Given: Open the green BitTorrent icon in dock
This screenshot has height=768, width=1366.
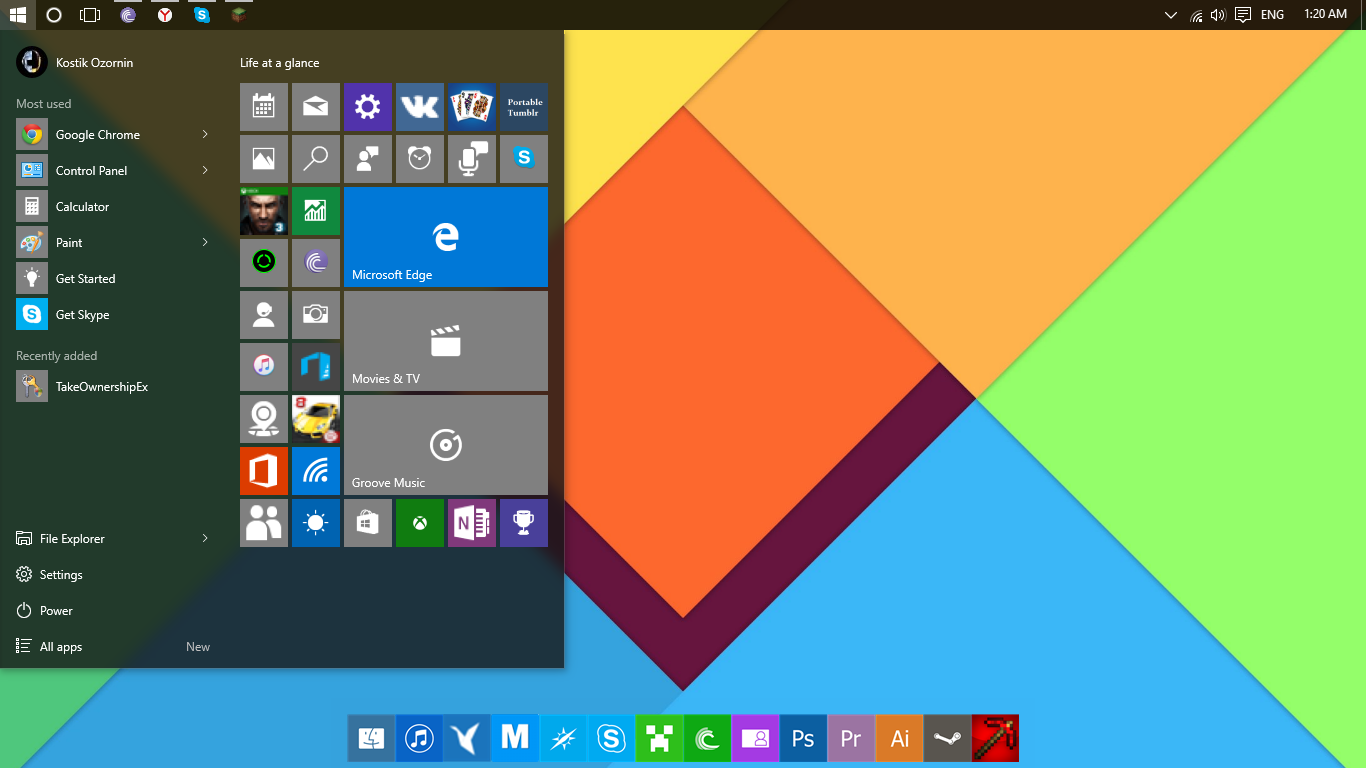Looking at the screenshot, I should tap(707, 738).
